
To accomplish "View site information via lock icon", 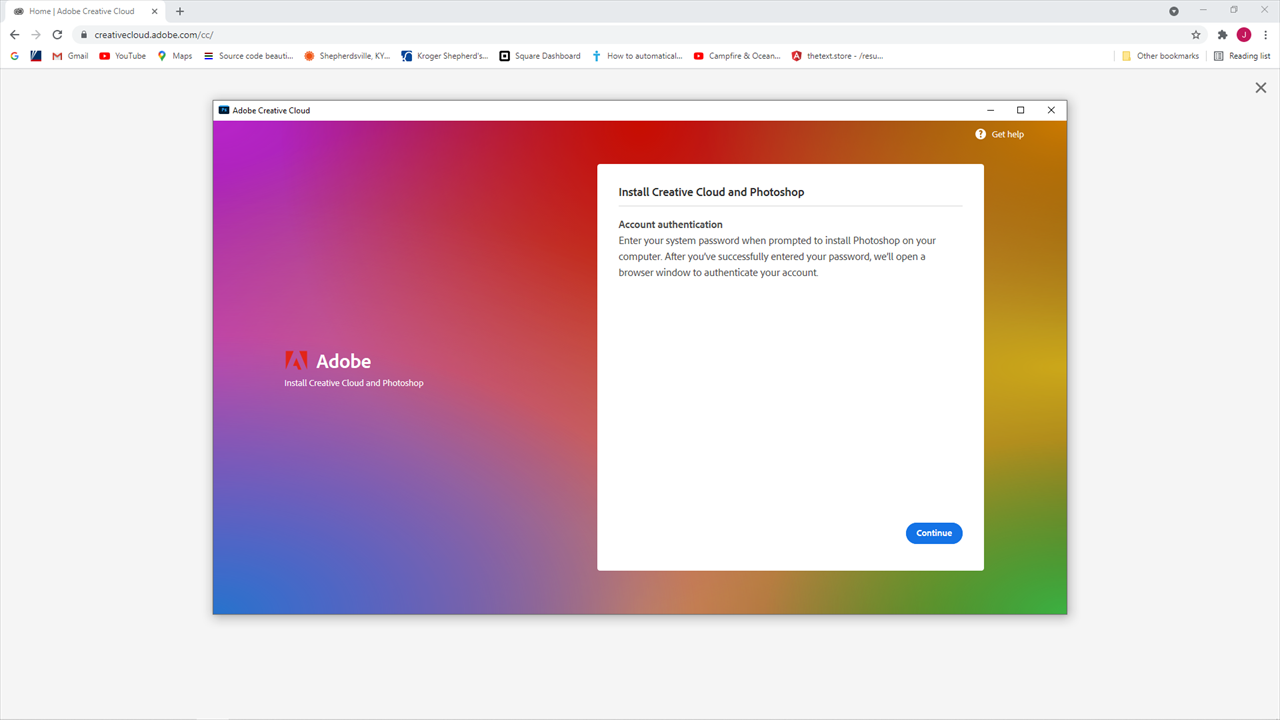I will (84, 34).
